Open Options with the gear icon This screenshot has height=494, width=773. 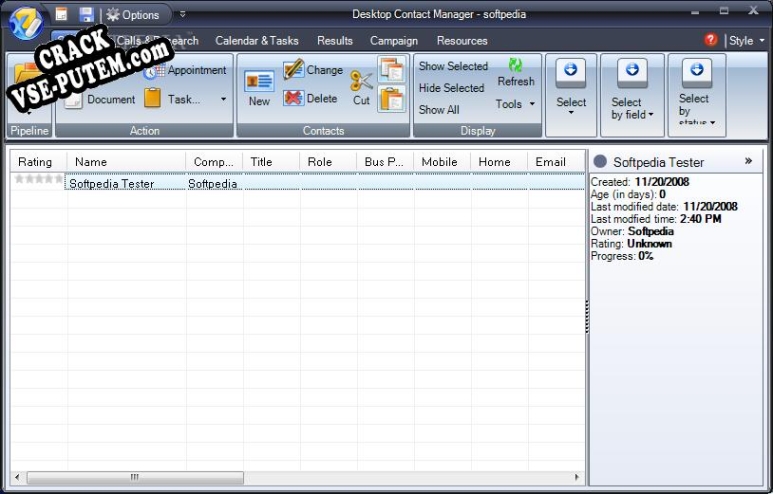coord(133,15)
